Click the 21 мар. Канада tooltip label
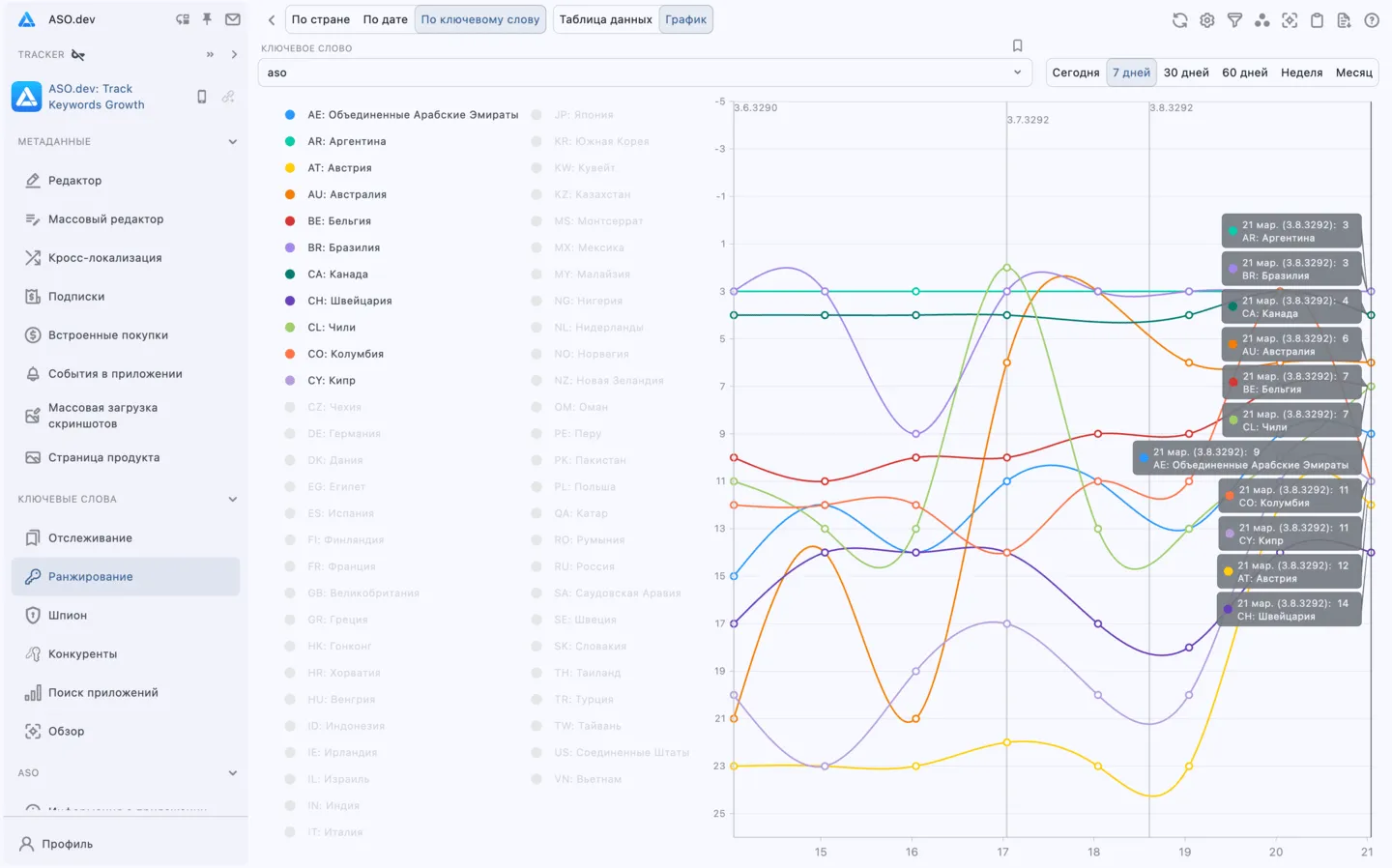The image size is (1392, 868). click(1291, 307)
